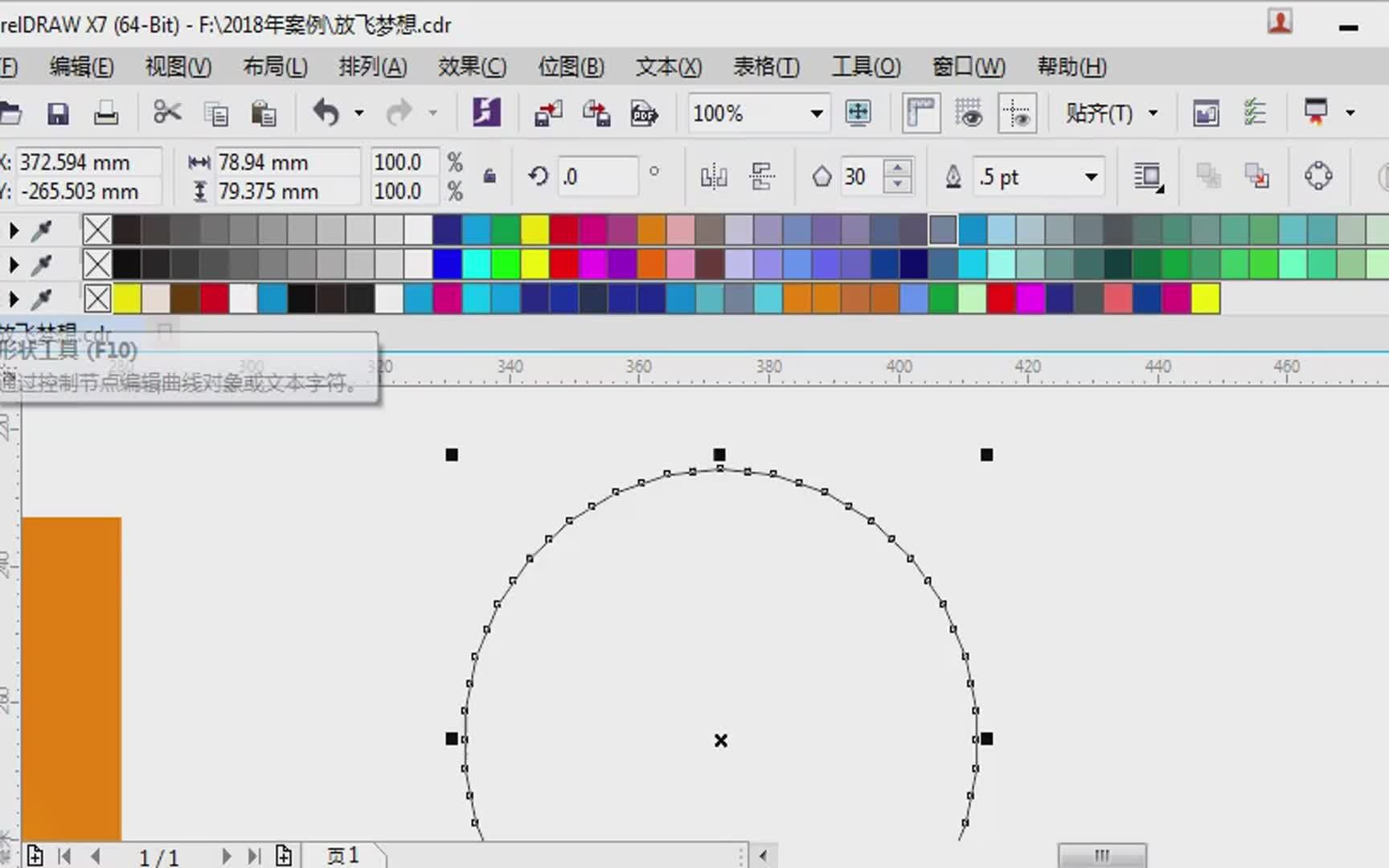Click the user account icon
The width and height of the screenshot is (1389, 868).
pyautogui.click(x=1280, y=22)
